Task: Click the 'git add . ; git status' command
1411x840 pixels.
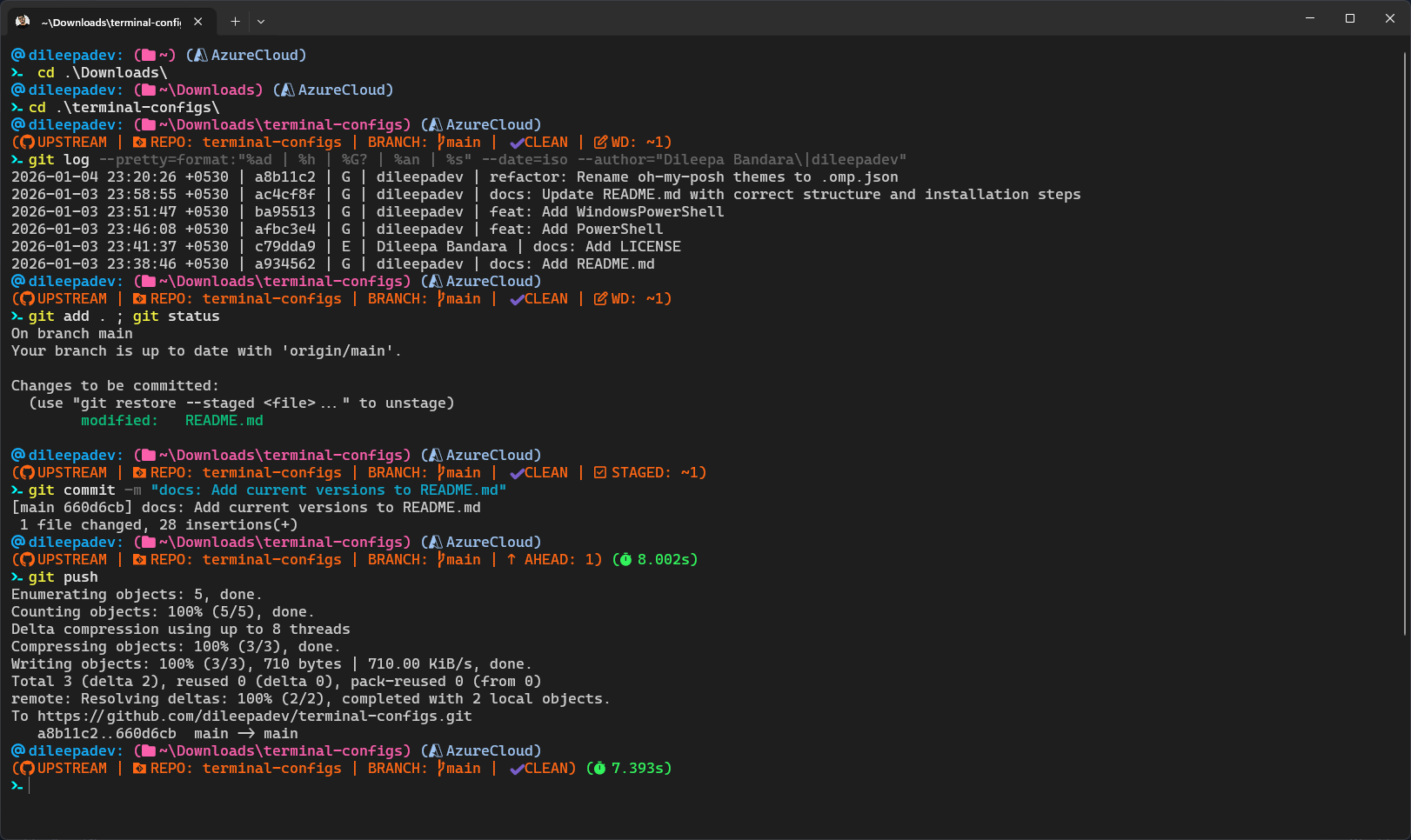Action: pos(124,317)
